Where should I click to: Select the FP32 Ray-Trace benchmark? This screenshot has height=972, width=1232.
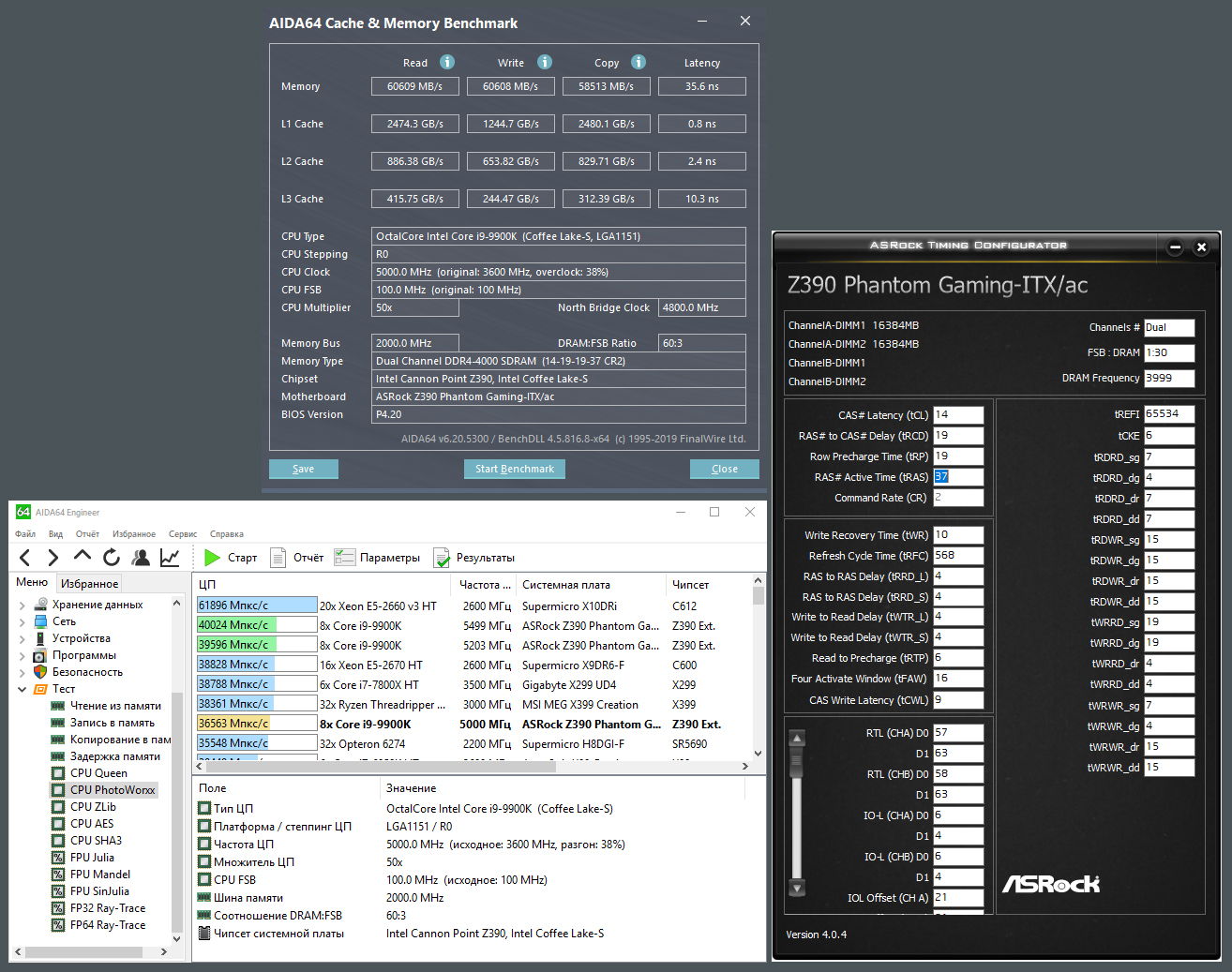click(98, 908)
